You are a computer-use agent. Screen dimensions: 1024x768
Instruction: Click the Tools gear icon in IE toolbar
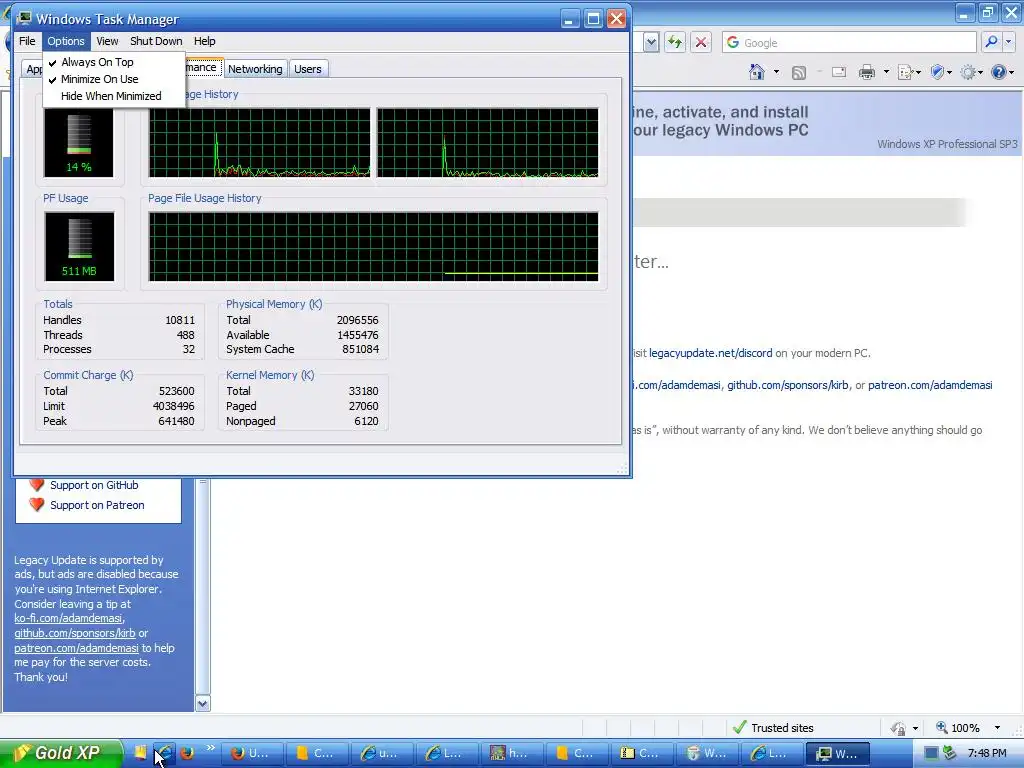[968, 72]
